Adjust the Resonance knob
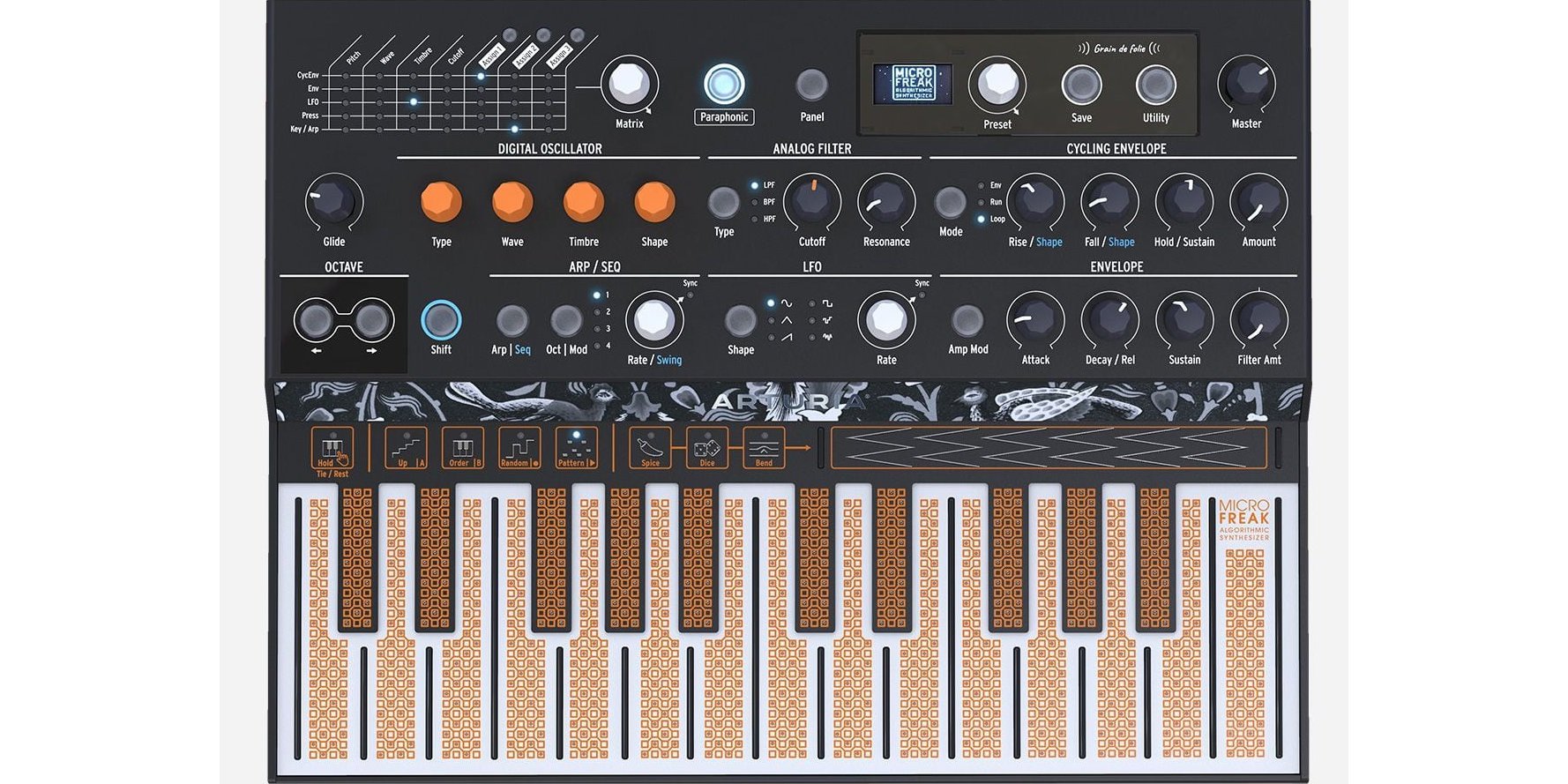 [886, 202]
